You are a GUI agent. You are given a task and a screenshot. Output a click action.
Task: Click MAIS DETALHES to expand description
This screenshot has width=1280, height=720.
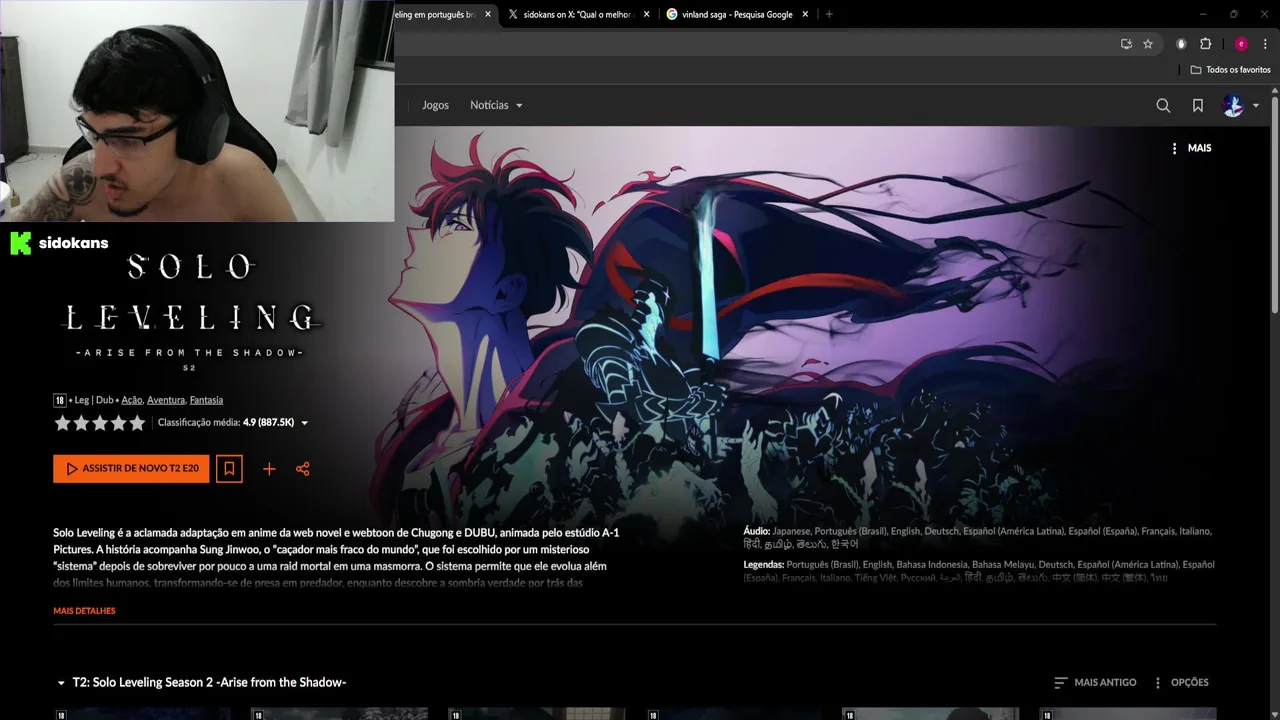coord(84,611)
